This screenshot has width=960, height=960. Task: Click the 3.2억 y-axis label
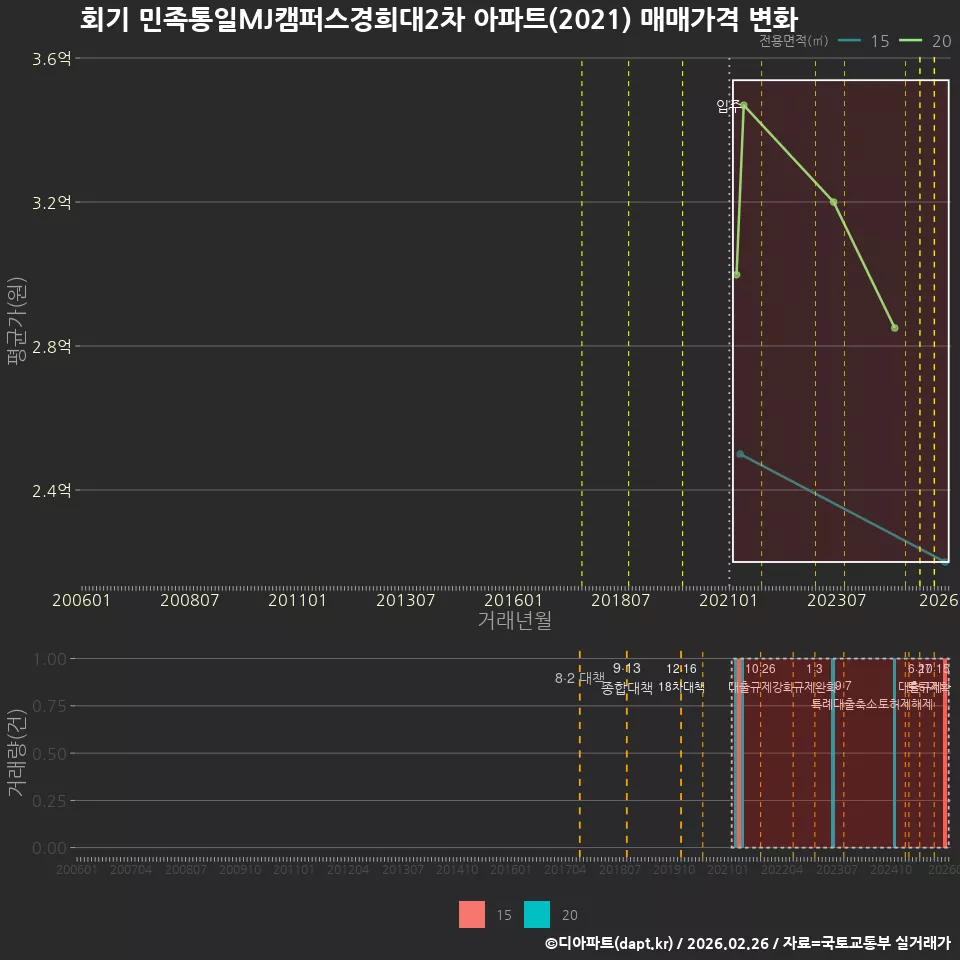point(52,203)
